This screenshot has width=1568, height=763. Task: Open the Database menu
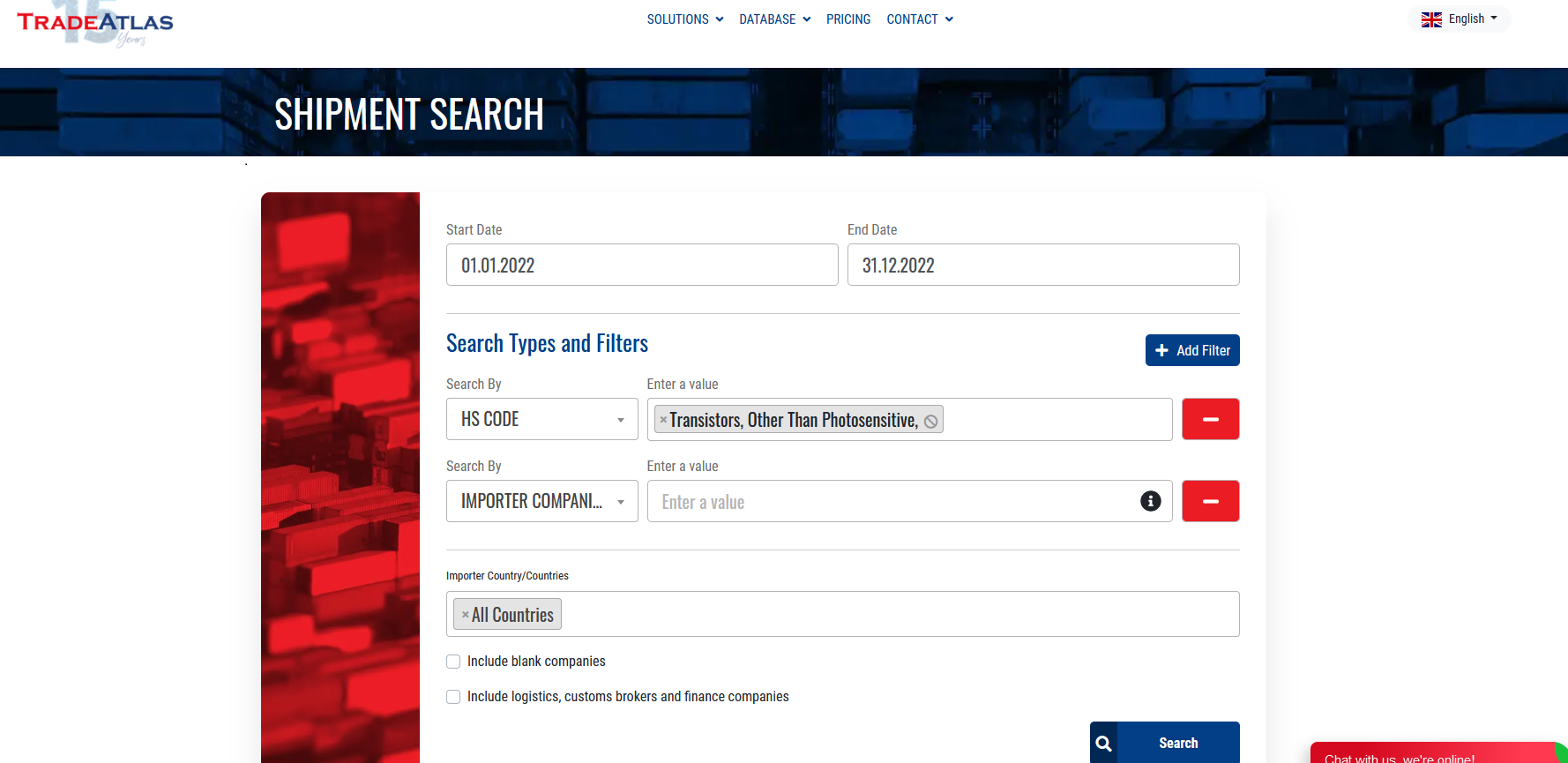point(774,19)
